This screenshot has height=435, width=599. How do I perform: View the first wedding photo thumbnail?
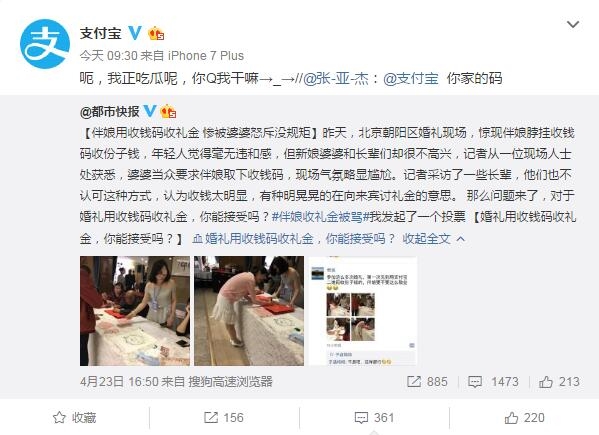click(135, 311)
